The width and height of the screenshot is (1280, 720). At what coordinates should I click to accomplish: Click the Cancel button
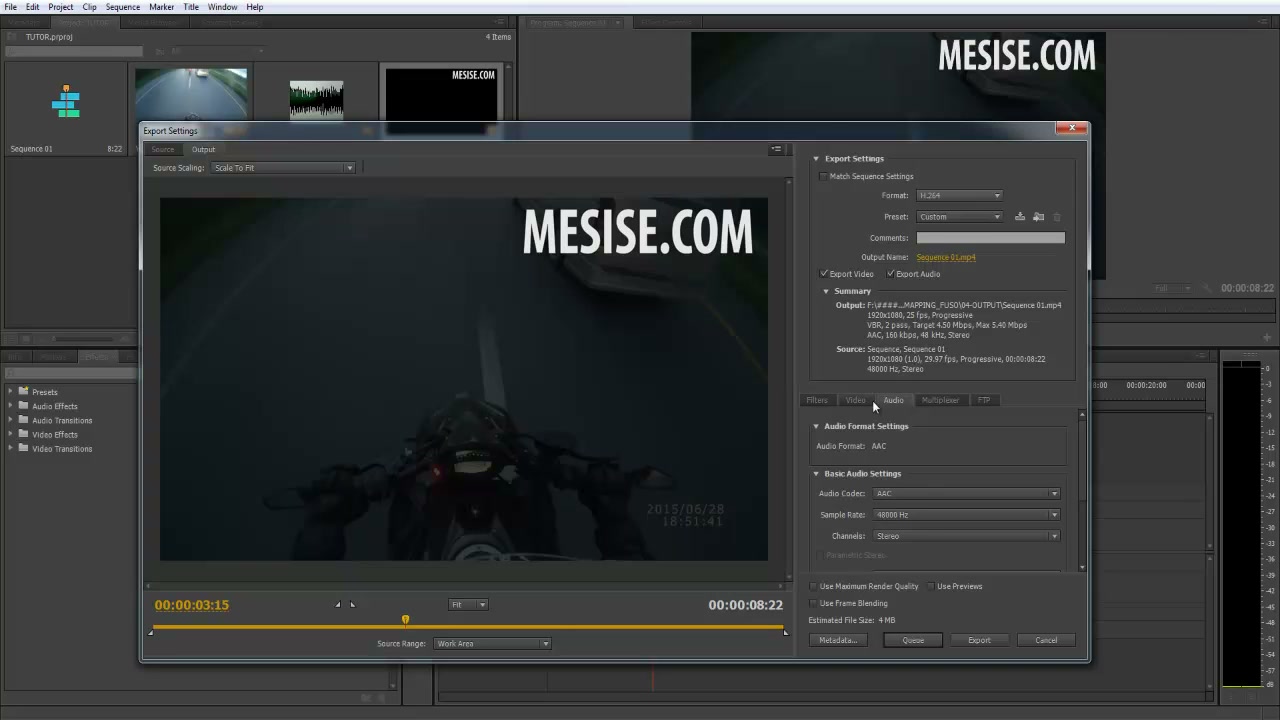pyautogui.click(x=1046, y=640)
